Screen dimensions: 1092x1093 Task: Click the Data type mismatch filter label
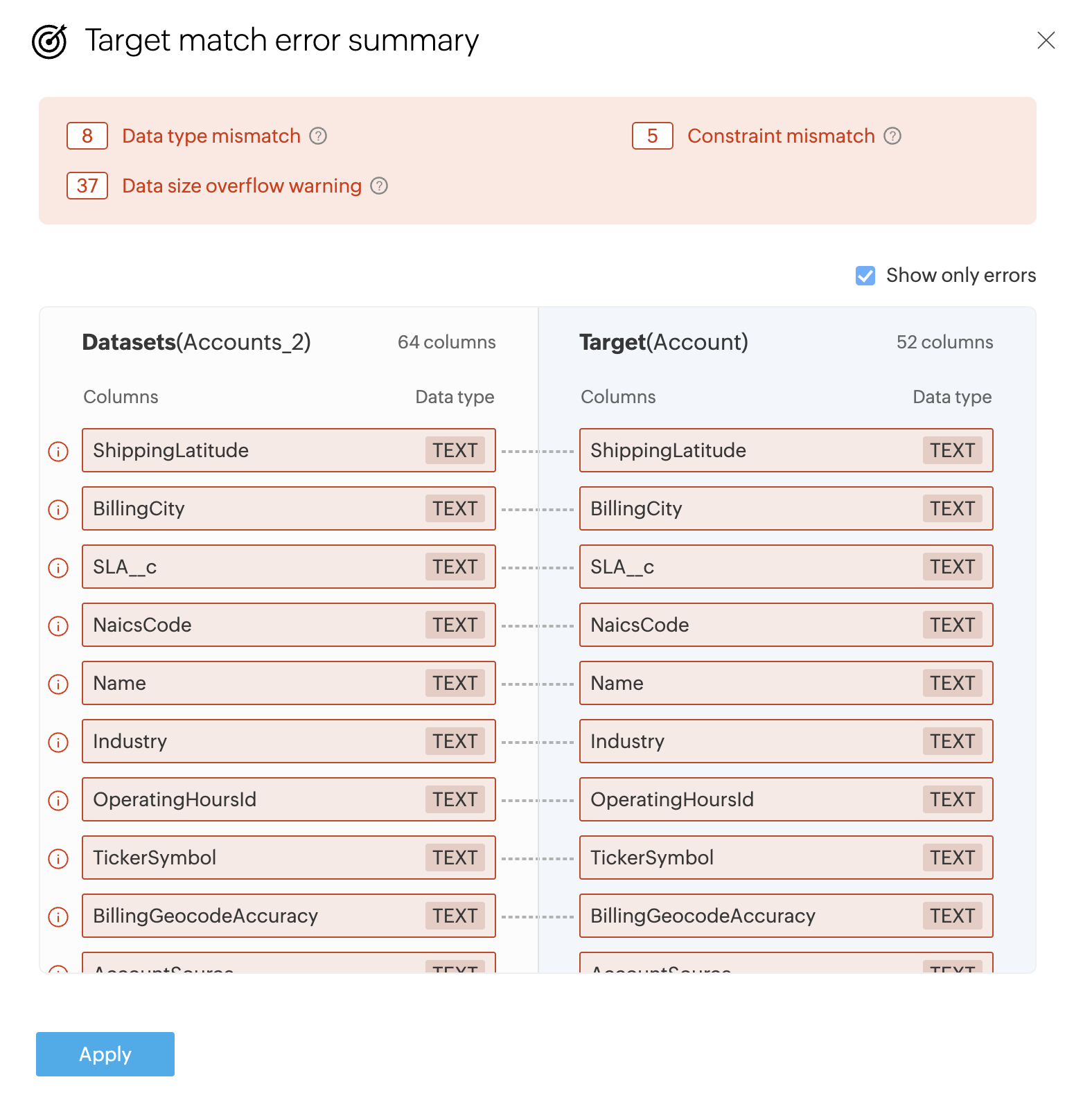tap(211, 136)
